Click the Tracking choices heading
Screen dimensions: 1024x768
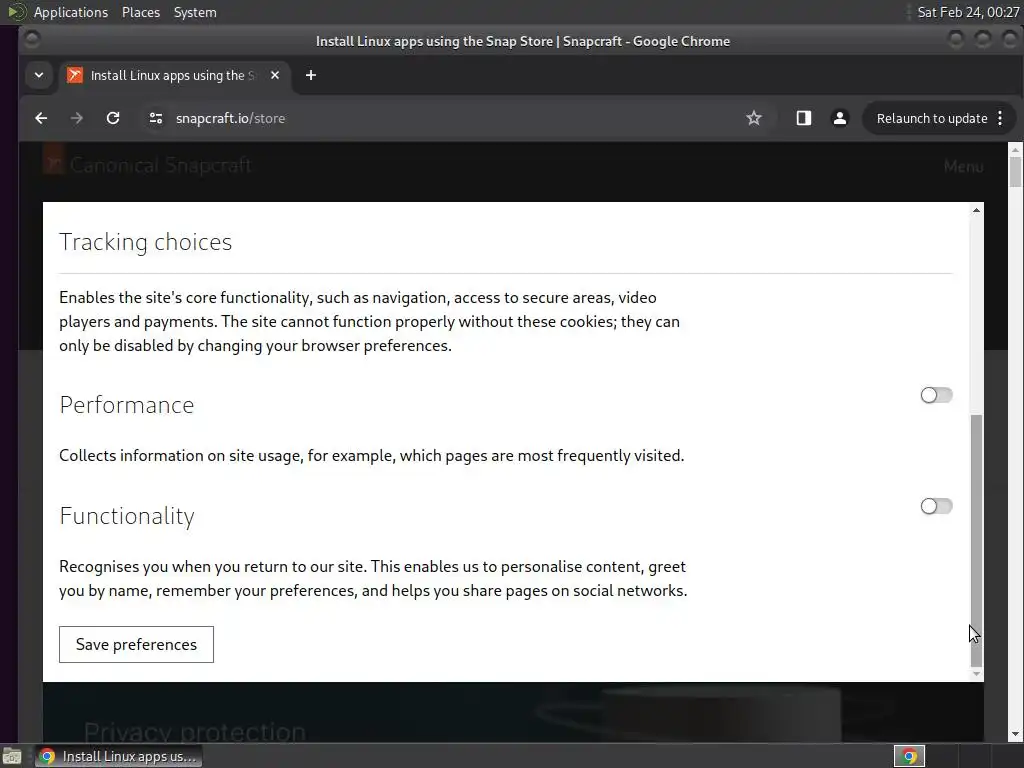(146, 242)
